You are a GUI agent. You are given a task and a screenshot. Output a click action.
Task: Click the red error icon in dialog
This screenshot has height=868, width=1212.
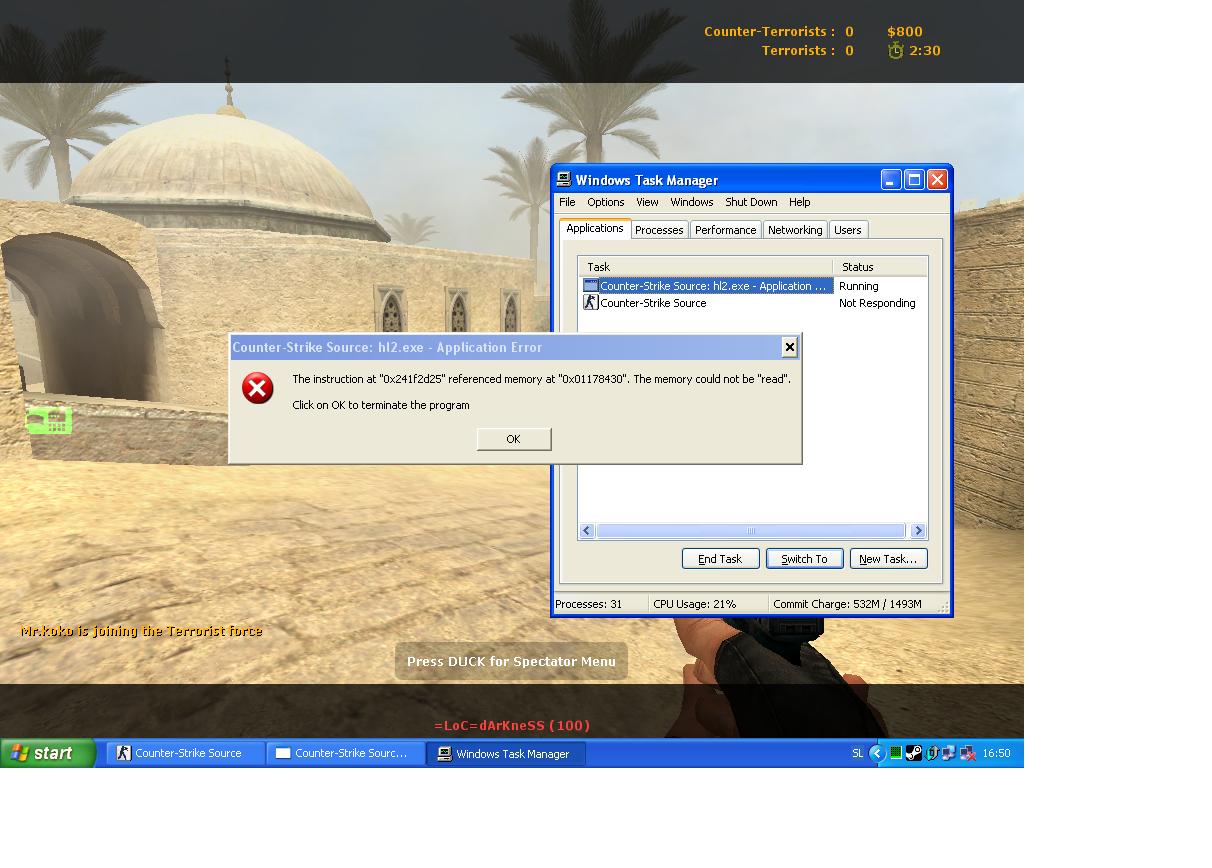pos(257,388)
